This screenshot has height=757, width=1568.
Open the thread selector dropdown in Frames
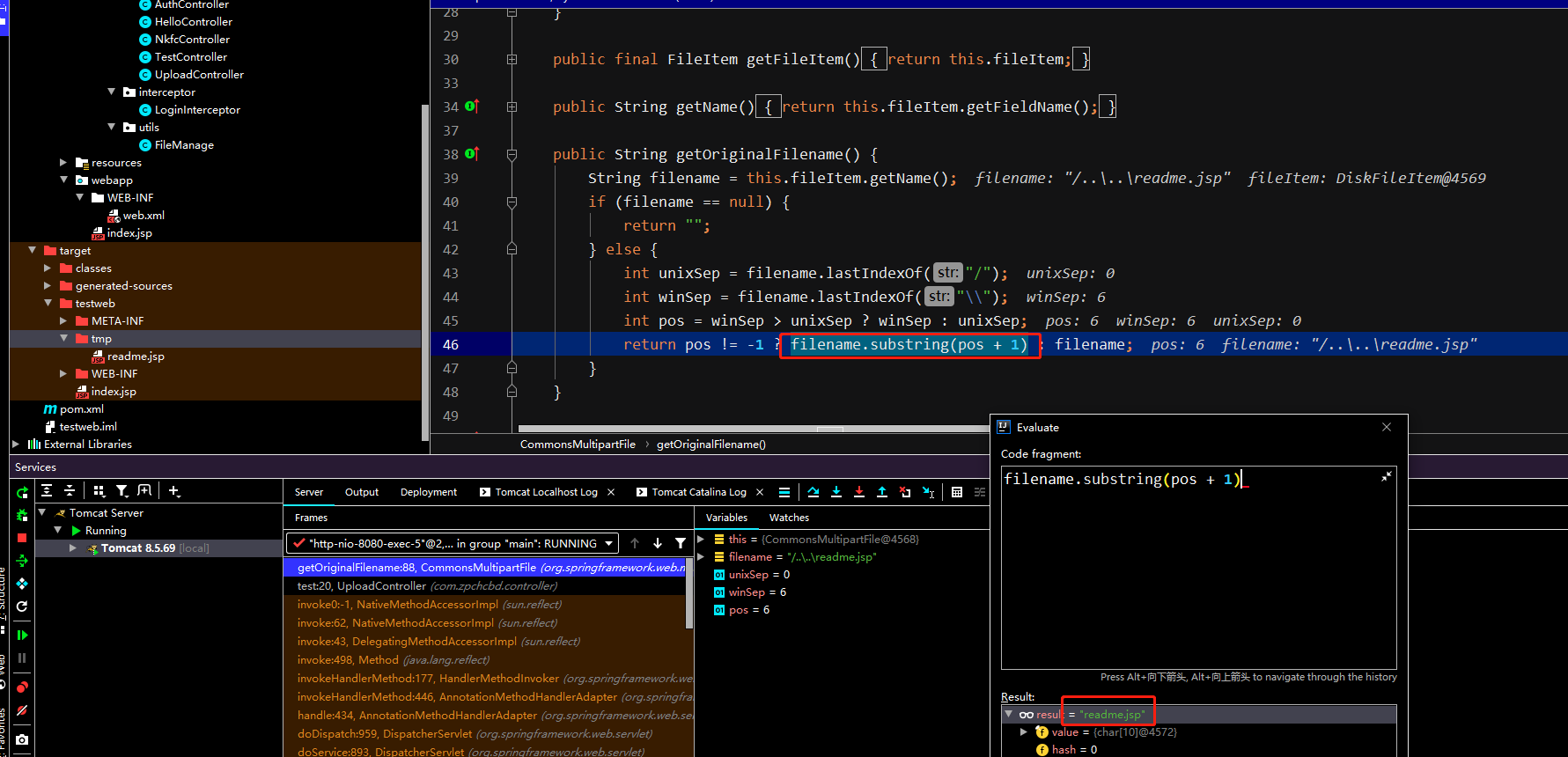coord(453,543)
